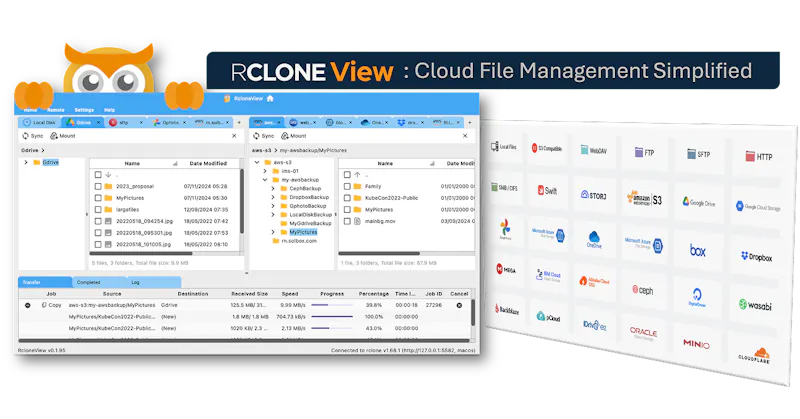This screenshot has width=800, height=419.
Task: Click Sync in the aws-s3 pane
Action: (x=264, y=136)
